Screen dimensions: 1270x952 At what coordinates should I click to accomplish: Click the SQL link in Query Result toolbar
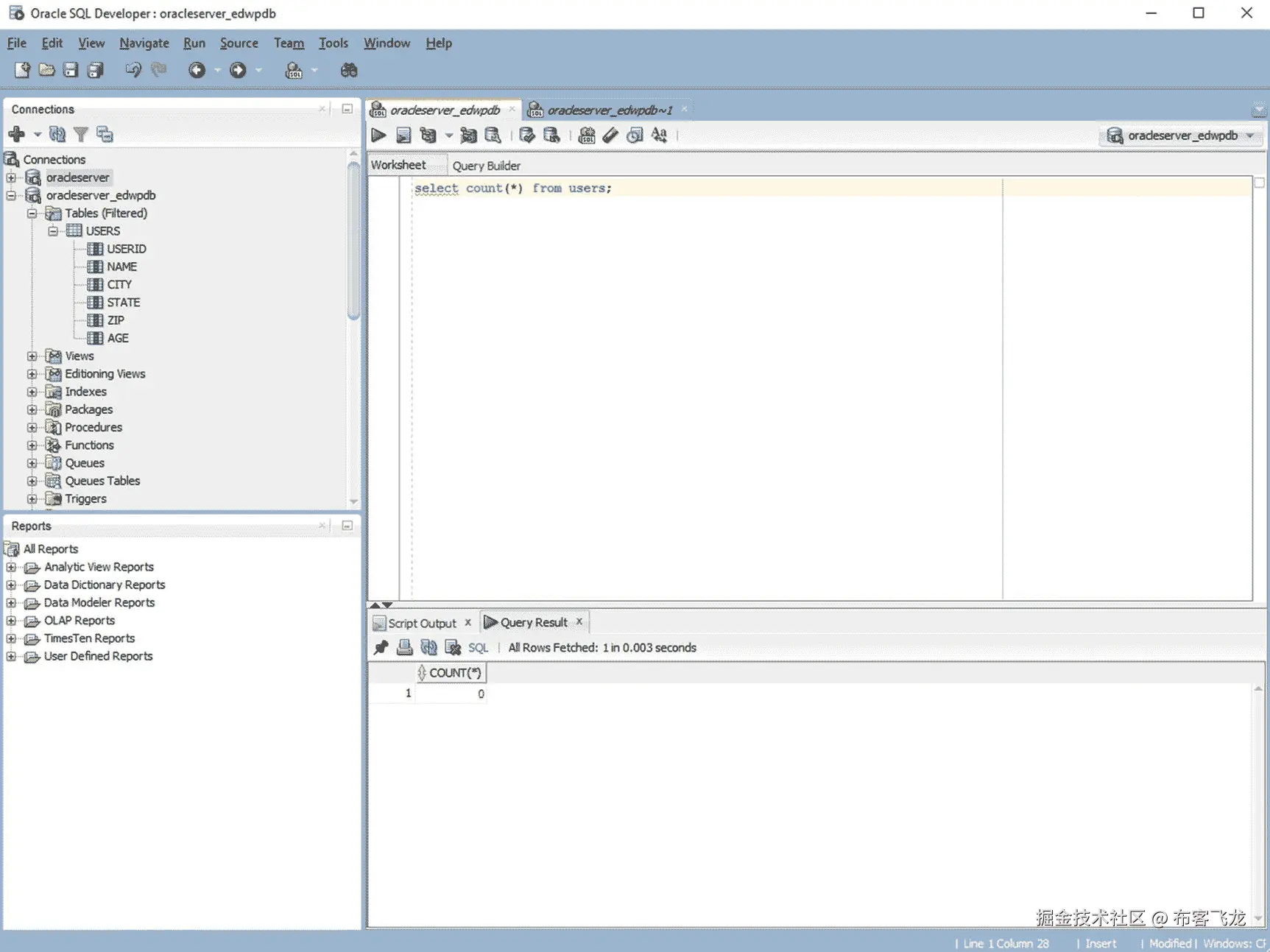click(x=477, y=647)
